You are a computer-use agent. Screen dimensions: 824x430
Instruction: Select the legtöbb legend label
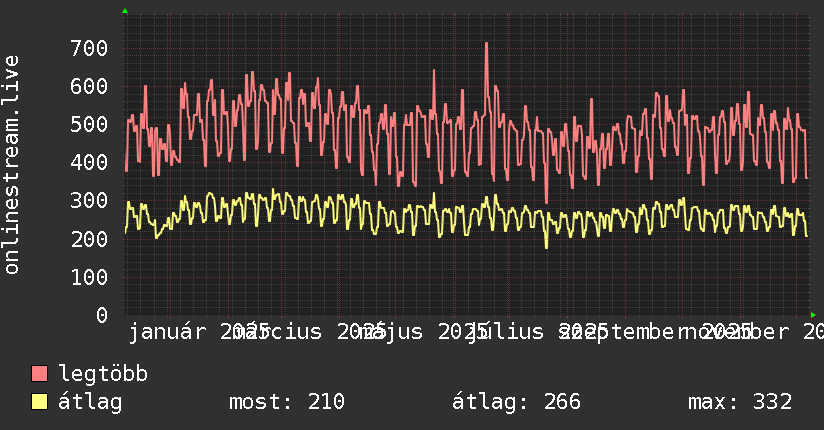tap(103, 374)
